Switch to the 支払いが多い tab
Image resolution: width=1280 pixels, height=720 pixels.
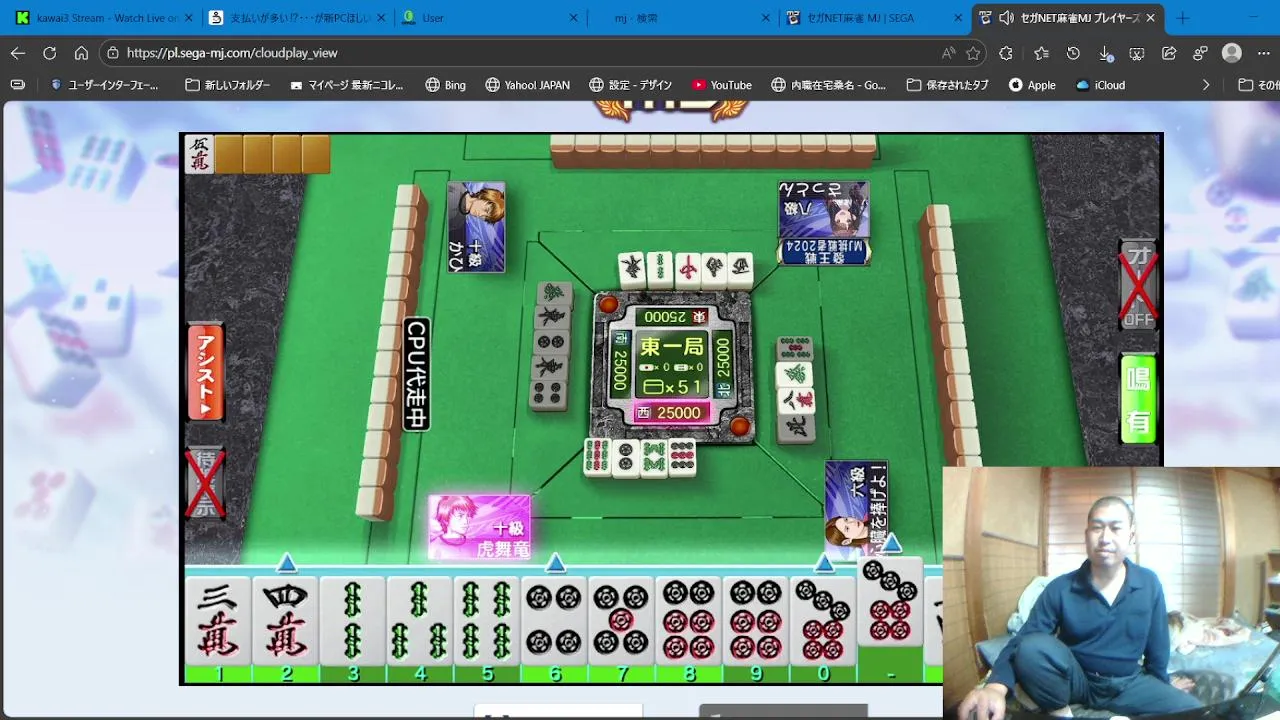pyautogui.click(x=297, y=18)
